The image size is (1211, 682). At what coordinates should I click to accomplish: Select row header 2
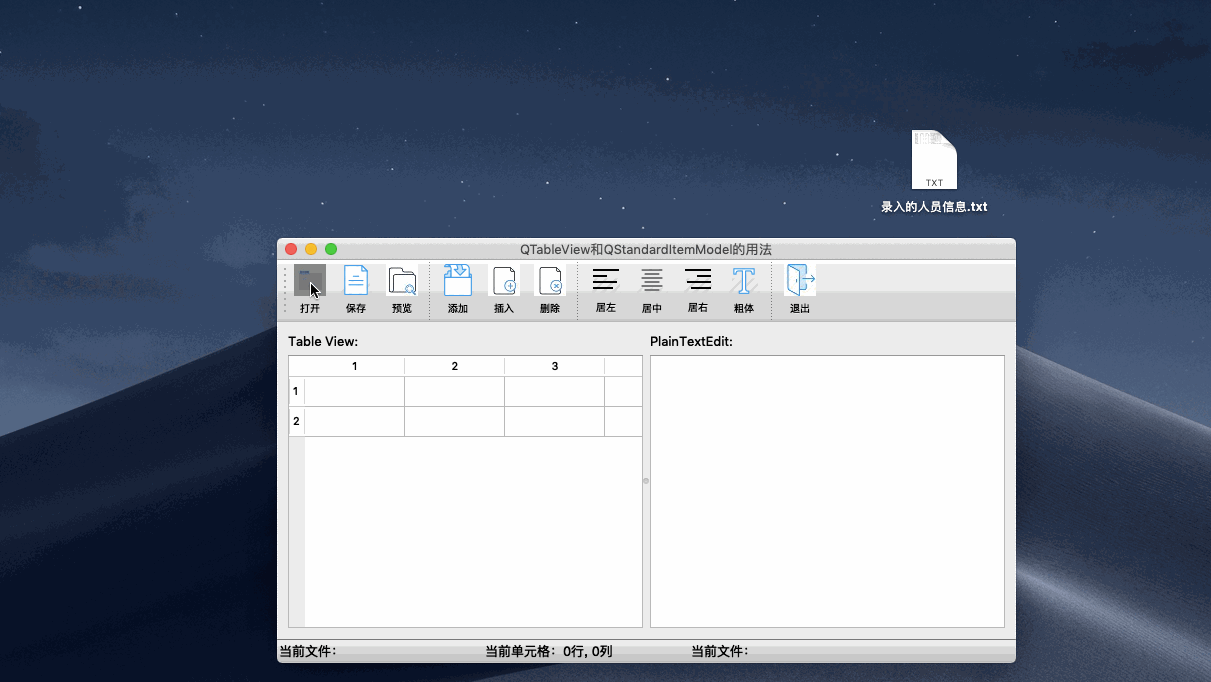[296, 421]
